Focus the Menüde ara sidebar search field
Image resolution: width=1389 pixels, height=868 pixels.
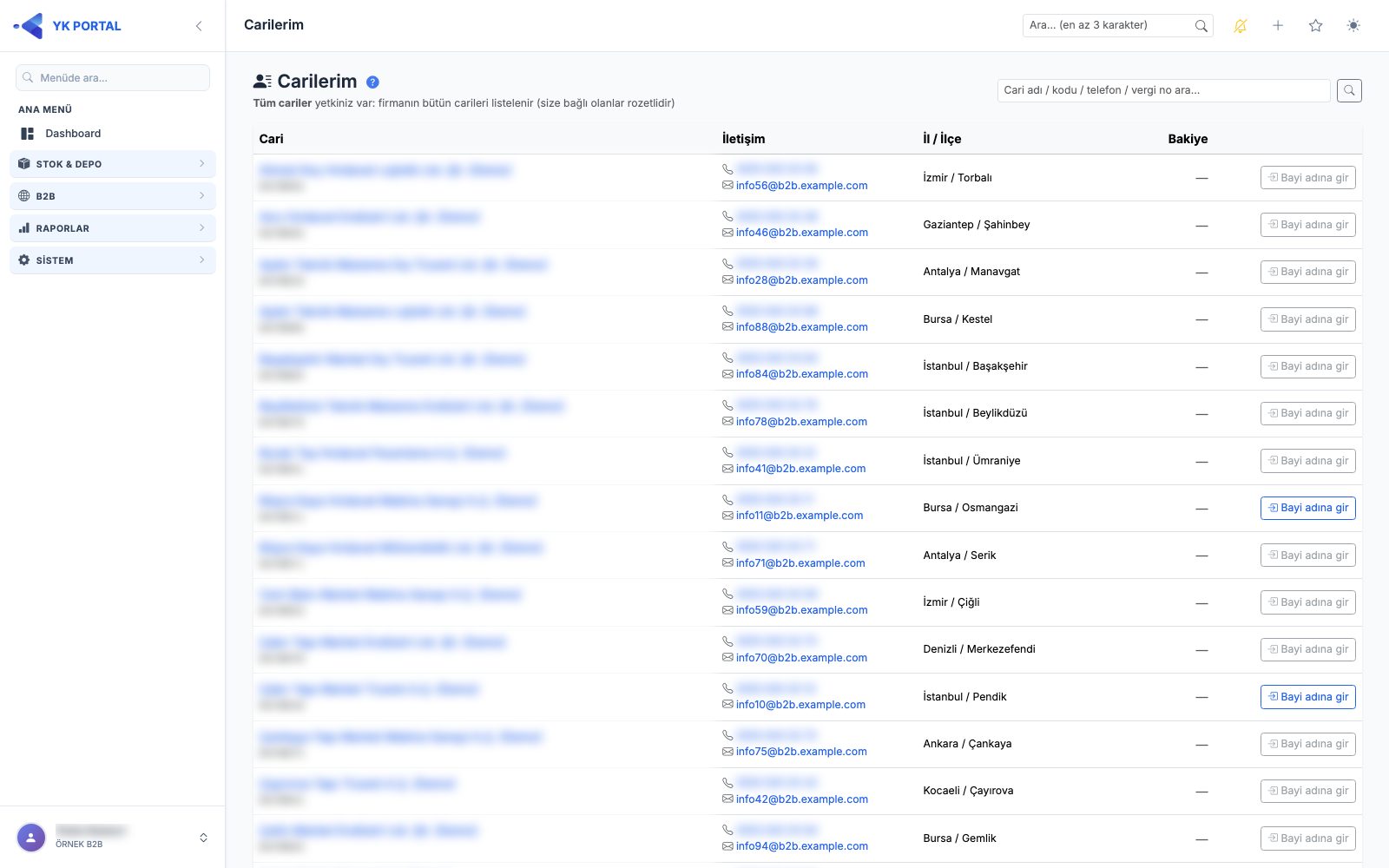pos(113,78)
